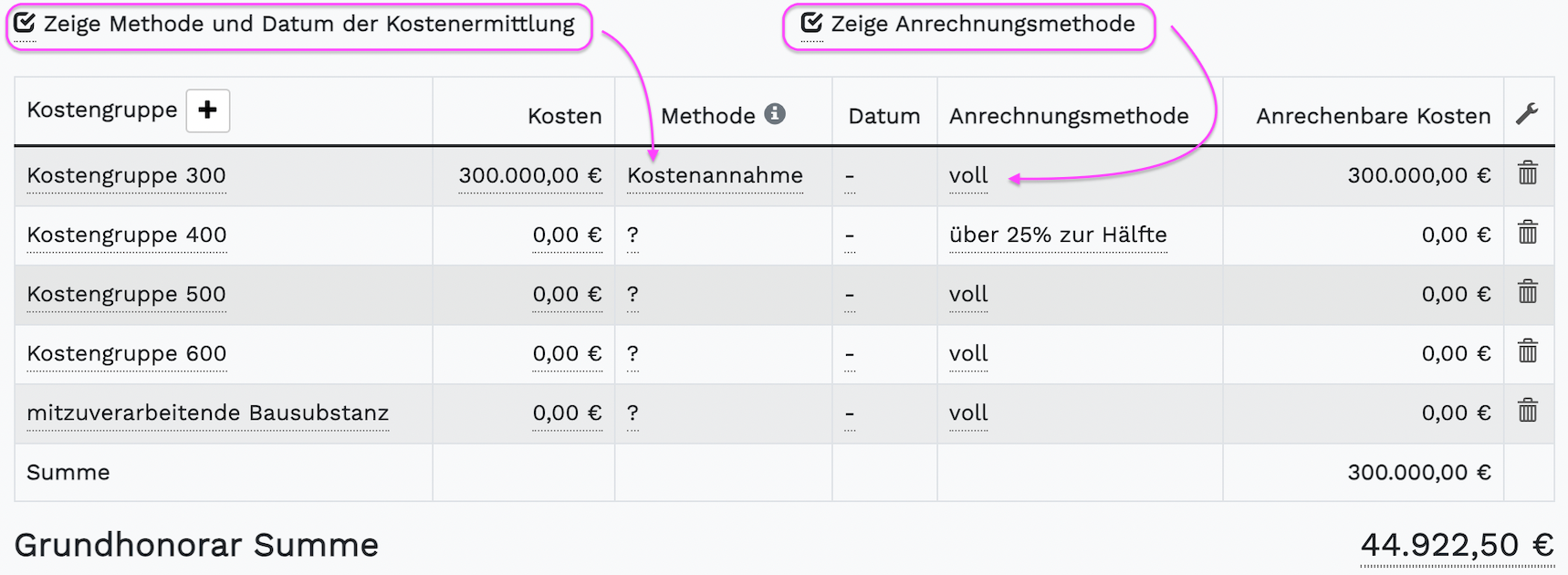1568x575 pixels.
Task: Set the Datum for Kostengruppe 300
Action: point(850,175)
